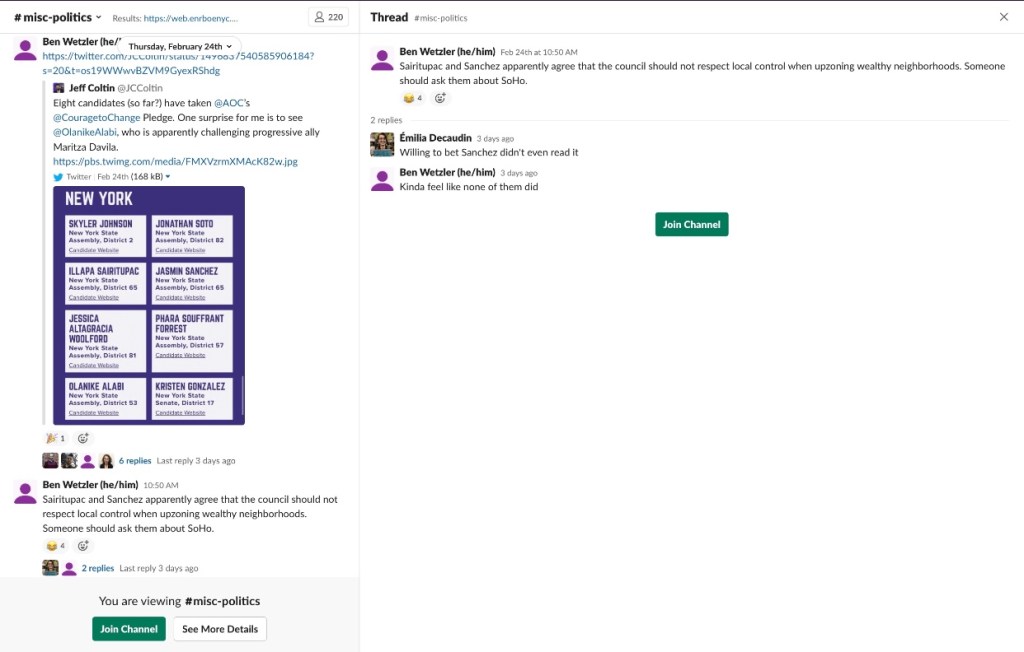This screenshot has width=1024, height=652.
Task: Open the 2 replies thread
Action: (98, 568)
